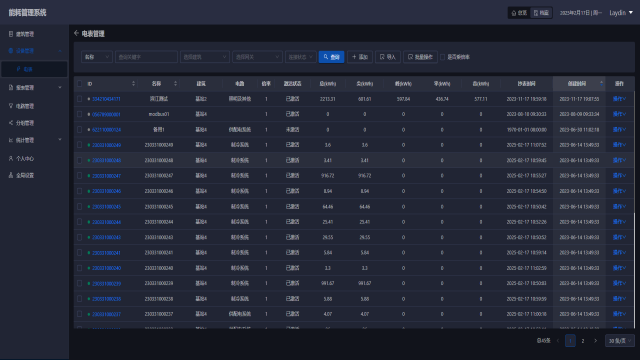
Task: Go to next page arrow
Action: pyautogui.click(x=596, y=340)
